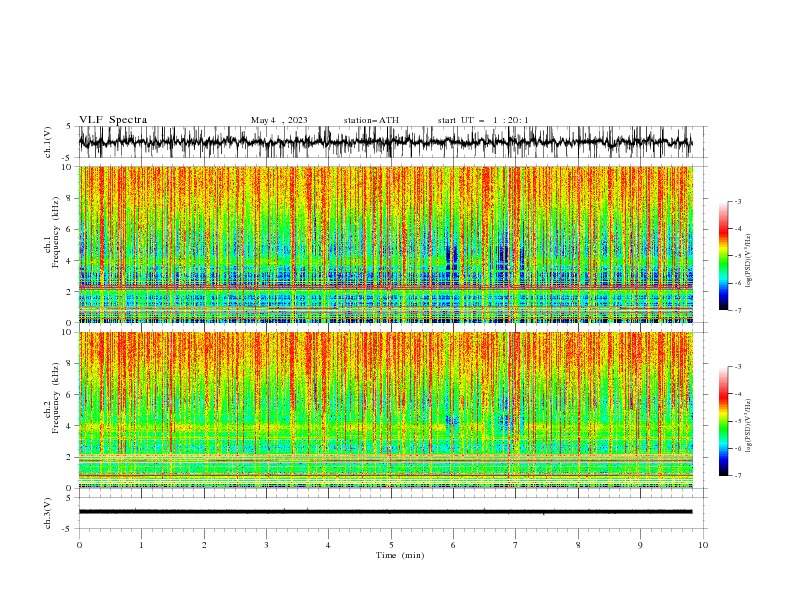
Task: Click the '7' tick on time axis
Action: point(516,545)
